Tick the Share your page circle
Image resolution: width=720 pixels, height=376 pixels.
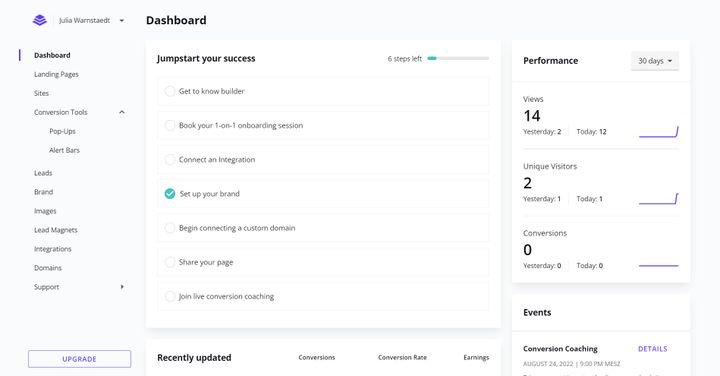170,262
